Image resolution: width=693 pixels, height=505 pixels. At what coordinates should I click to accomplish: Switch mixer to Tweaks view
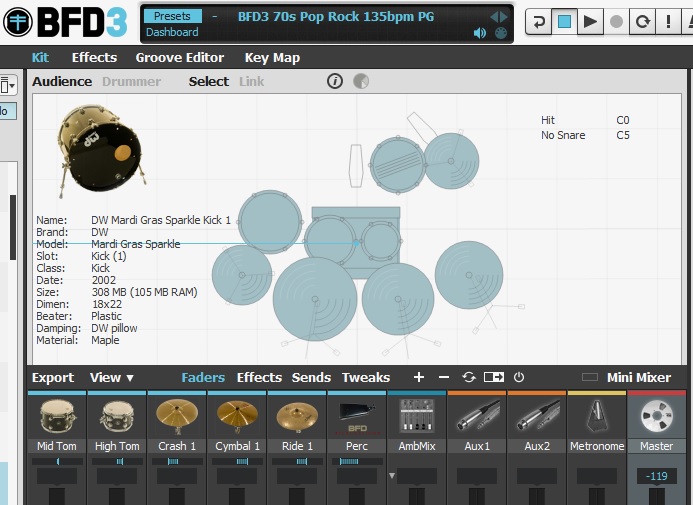(366, 378)
